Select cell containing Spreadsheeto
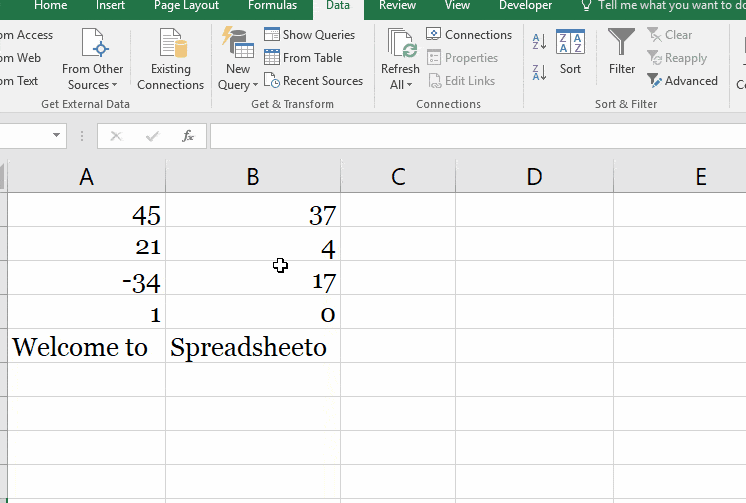The image size is (746, 503). (x=252, y=347)
